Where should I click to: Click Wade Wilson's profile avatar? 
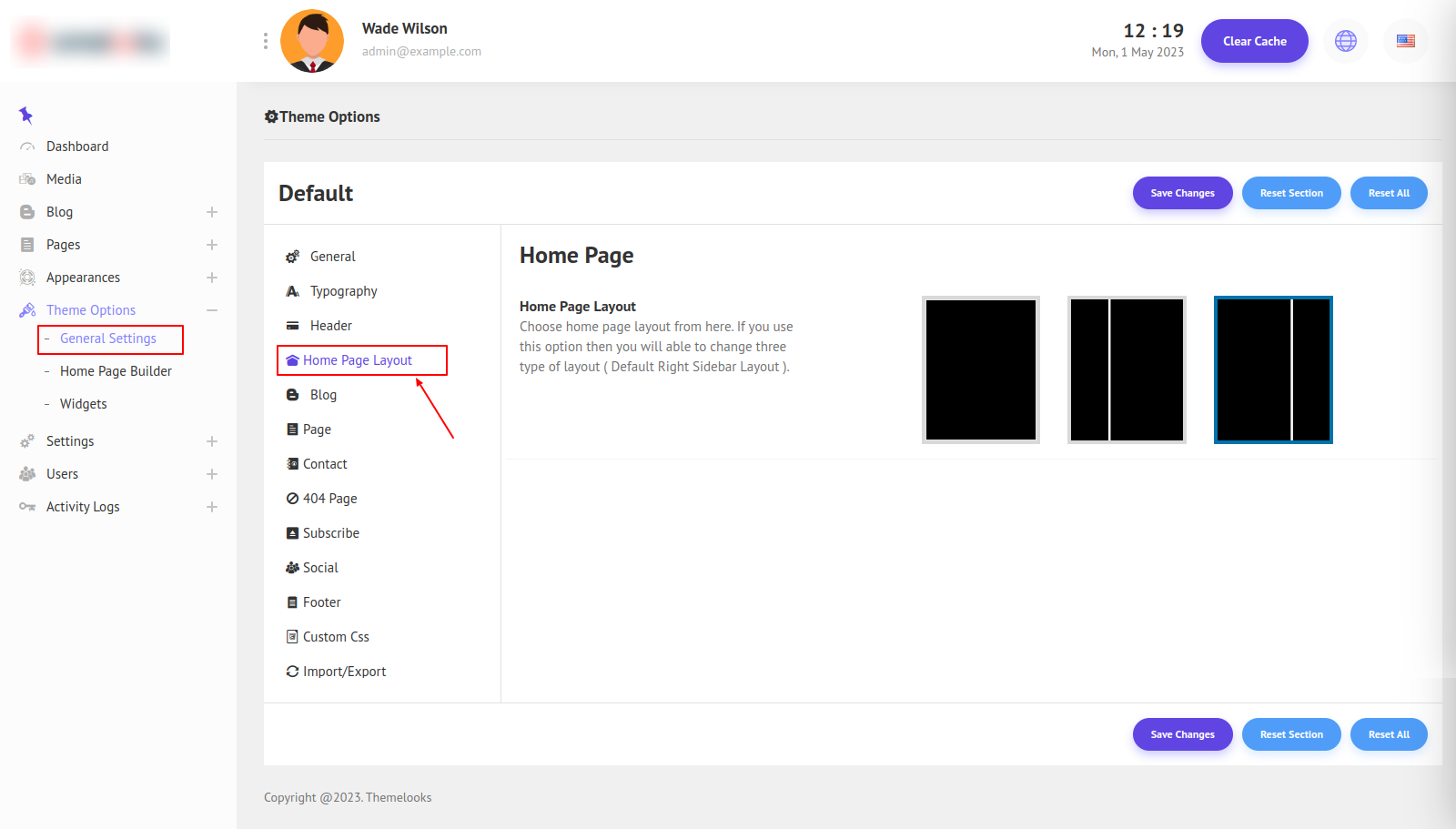[312, 41]
